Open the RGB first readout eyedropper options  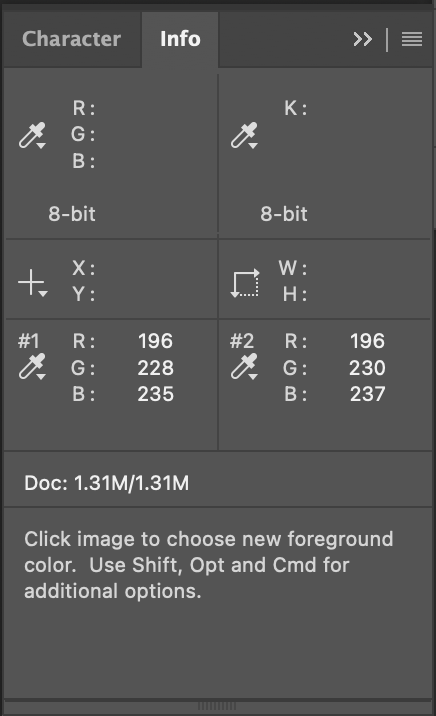click(32, 135)
